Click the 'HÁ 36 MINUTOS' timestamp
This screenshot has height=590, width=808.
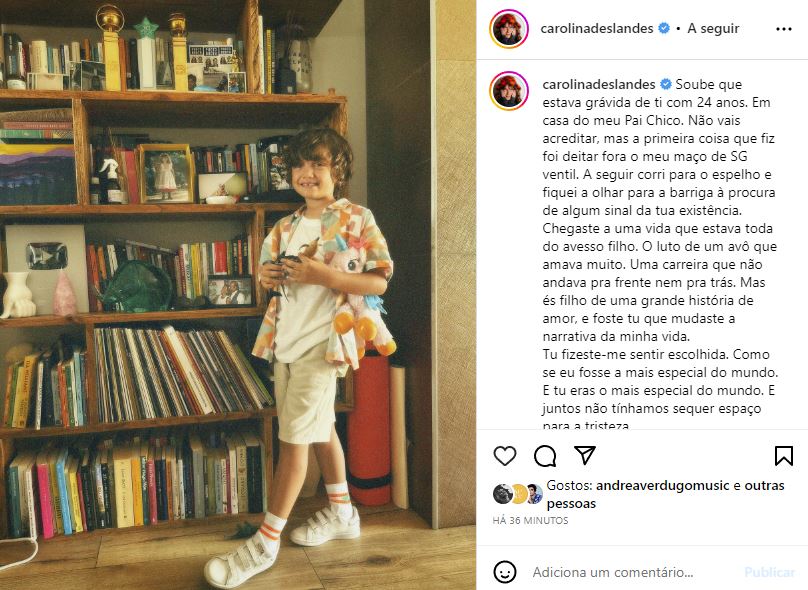(530, 520)
